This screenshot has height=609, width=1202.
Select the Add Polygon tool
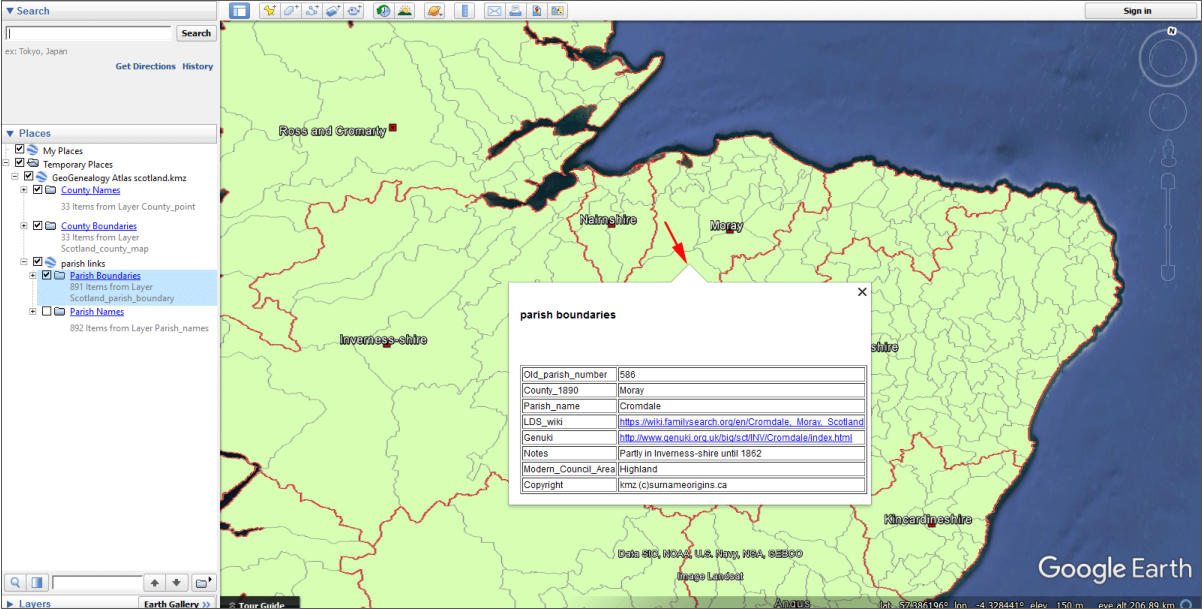click(291, 11)
